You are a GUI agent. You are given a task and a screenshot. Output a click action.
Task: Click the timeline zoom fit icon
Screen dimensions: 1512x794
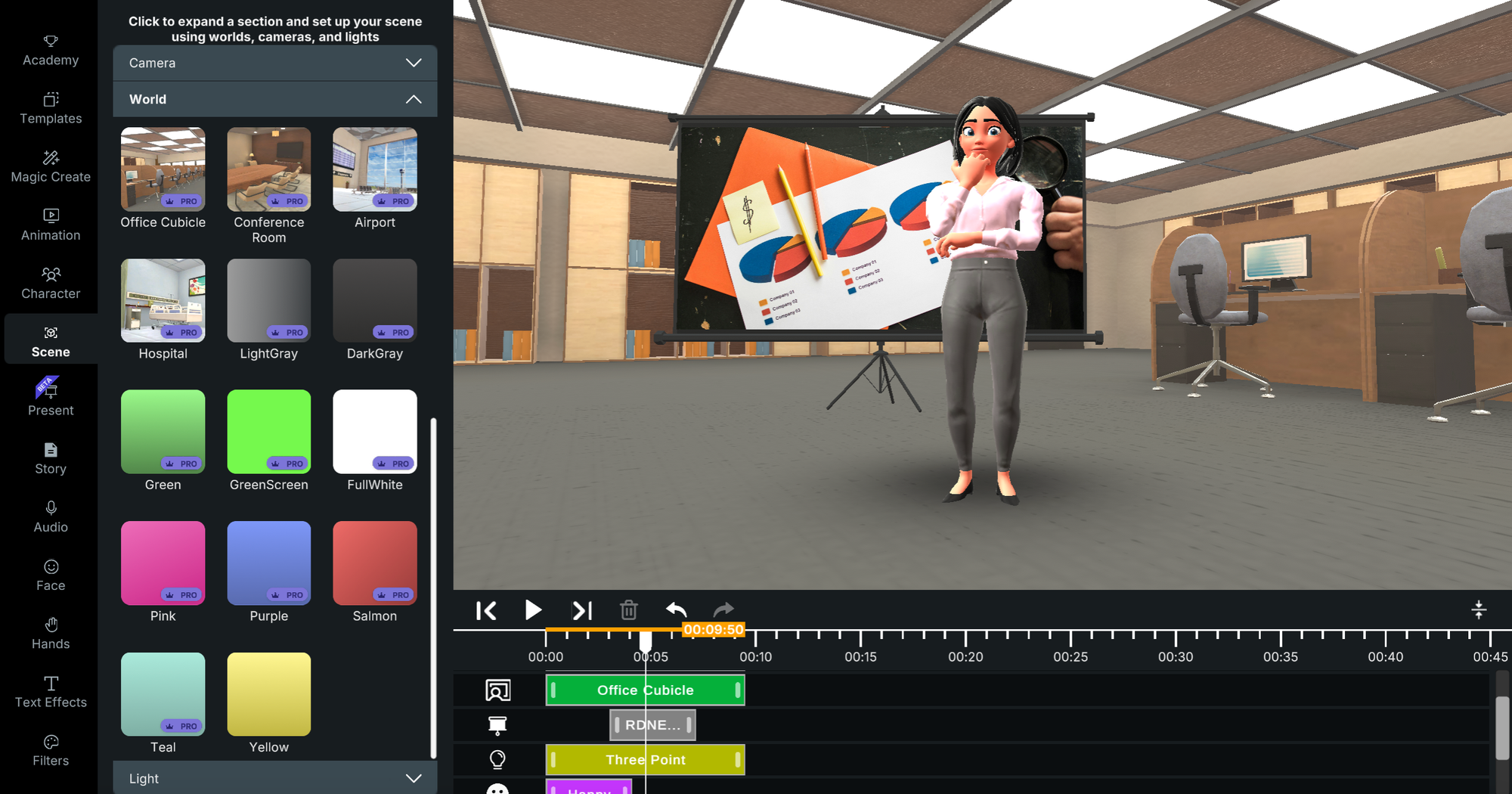1478,609
